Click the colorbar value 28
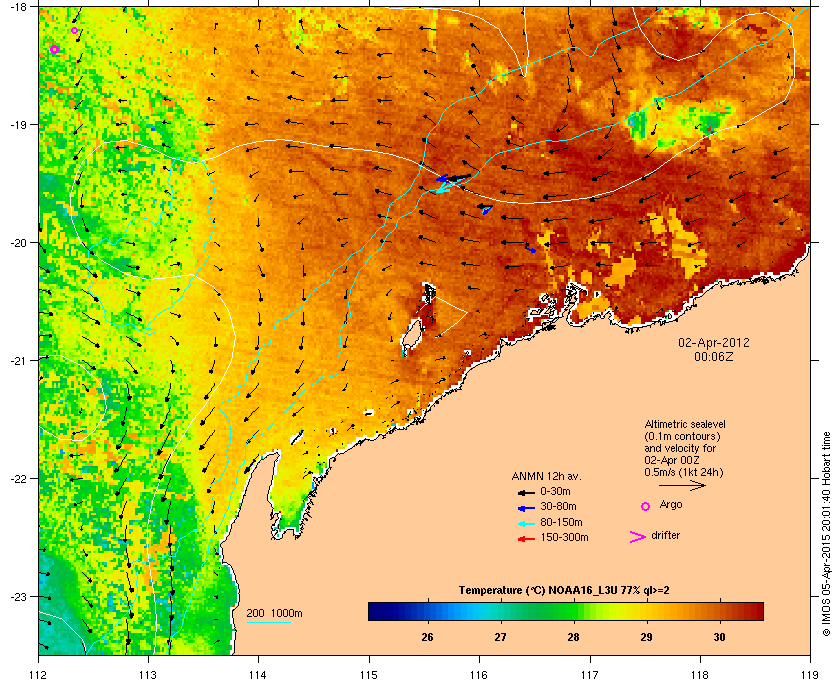Image resolution: width=840 pixels, height=680 pixels. tap(573, 637)
